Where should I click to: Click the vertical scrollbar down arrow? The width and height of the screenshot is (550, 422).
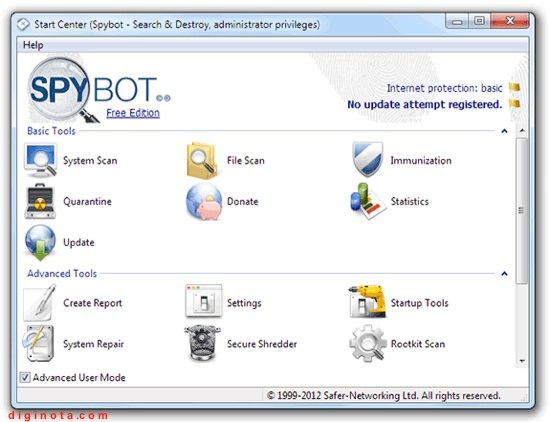522,361
